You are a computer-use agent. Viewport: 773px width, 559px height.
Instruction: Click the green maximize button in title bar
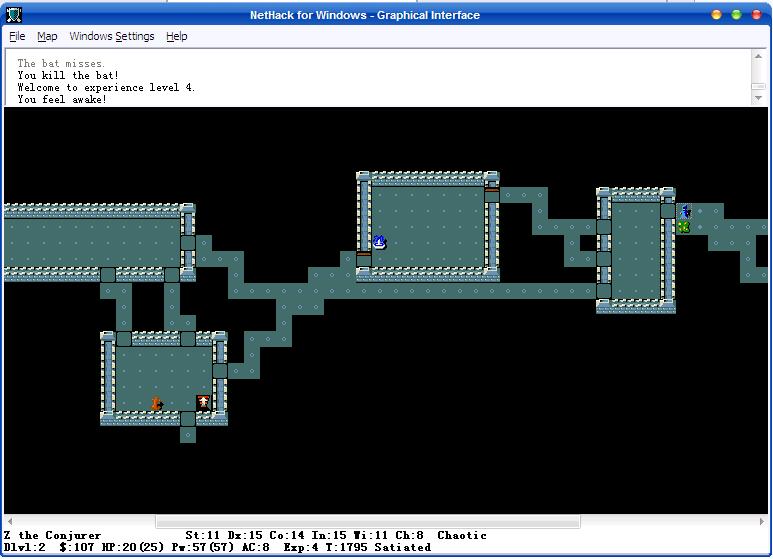coord(737,15)
